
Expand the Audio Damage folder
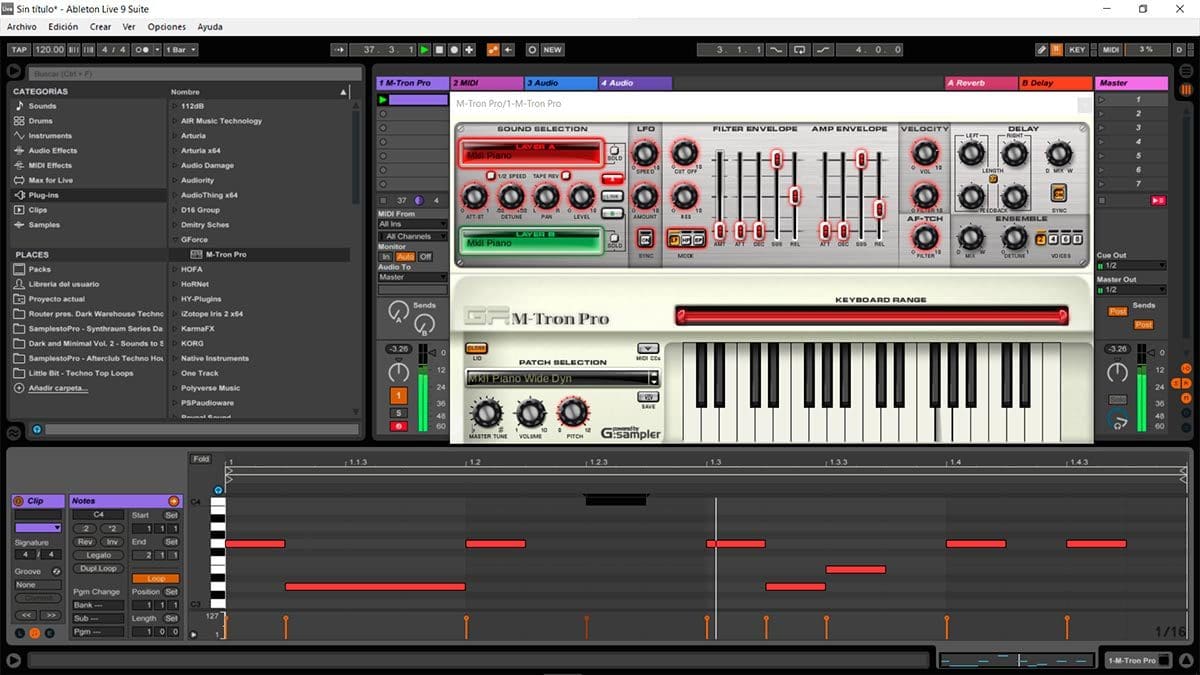coord(174,166)
